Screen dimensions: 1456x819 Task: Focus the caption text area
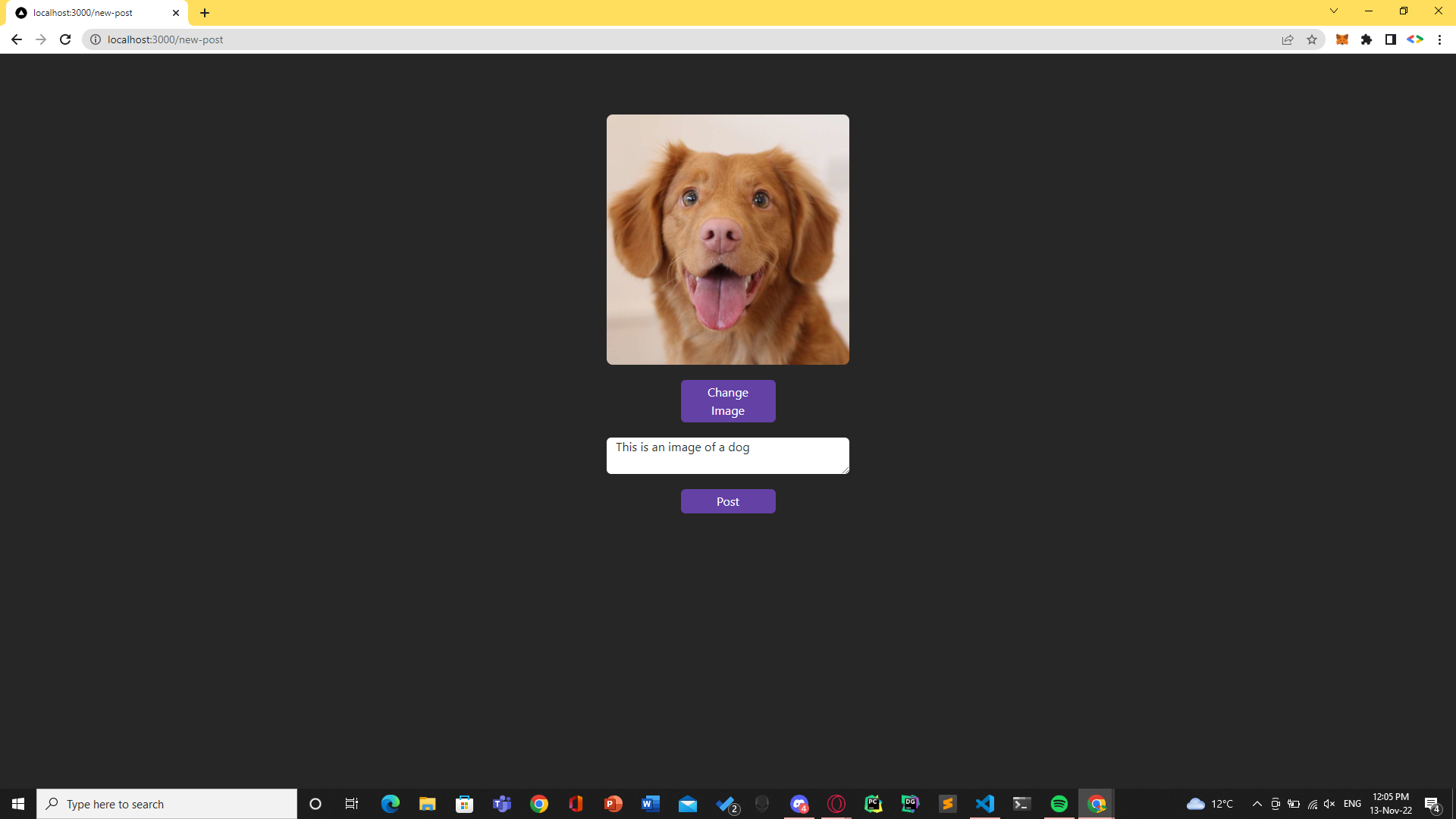pyautogui.click(x=728, y=455)
